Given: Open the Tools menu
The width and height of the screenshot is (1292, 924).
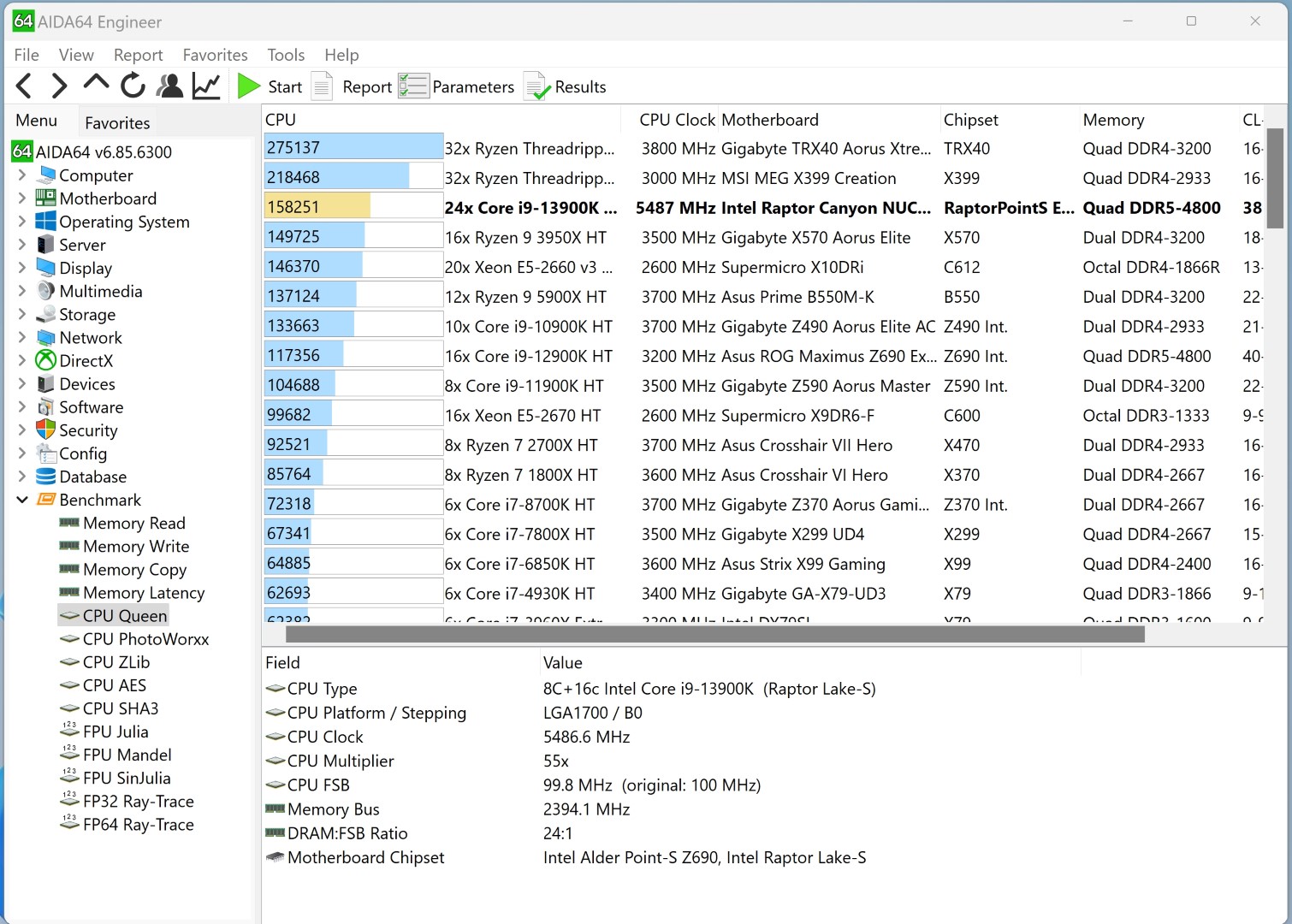Looking at the screenshot, I should coord(286,55).
